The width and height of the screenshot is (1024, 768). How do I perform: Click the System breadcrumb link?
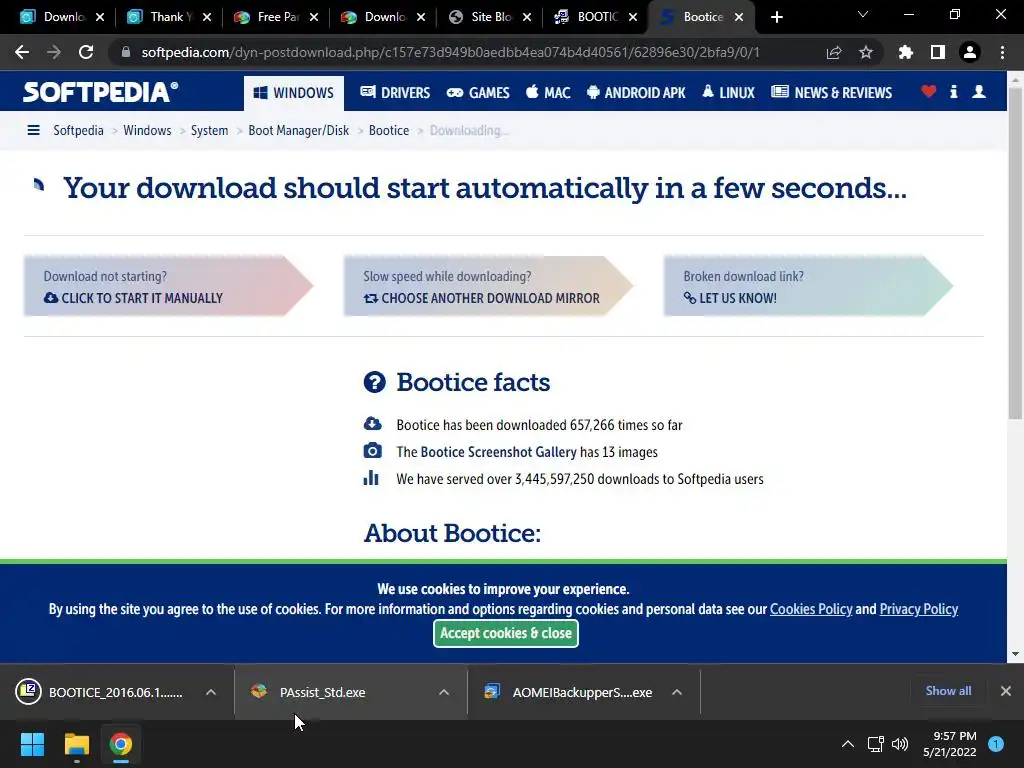(x=209, y=130)
